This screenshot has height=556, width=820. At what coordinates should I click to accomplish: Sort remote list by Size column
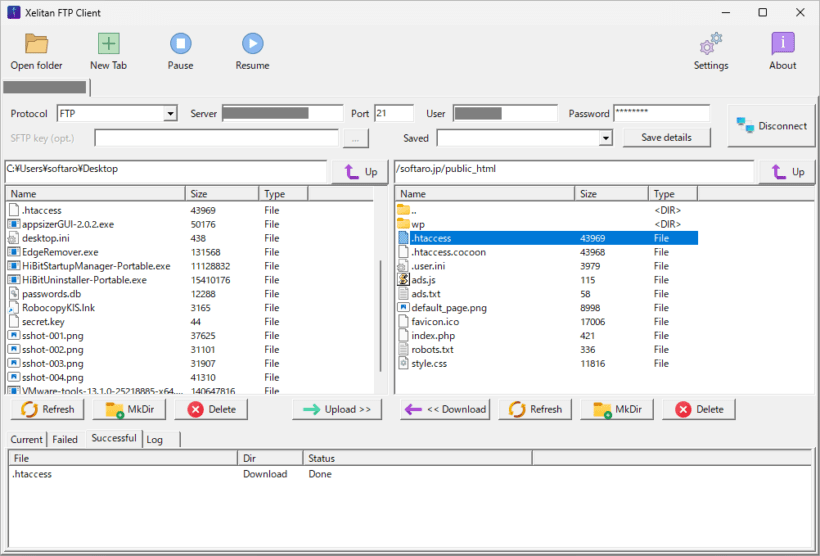(x=611, y=194)
